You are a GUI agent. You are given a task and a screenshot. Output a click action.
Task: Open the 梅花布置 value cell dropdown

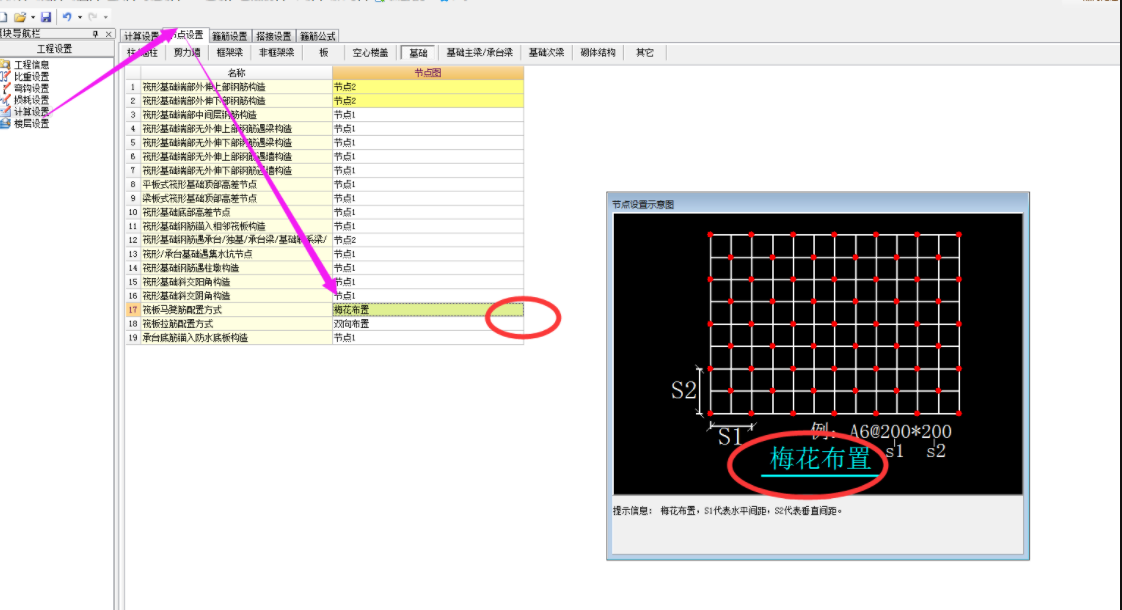click(x=428, y=310)
